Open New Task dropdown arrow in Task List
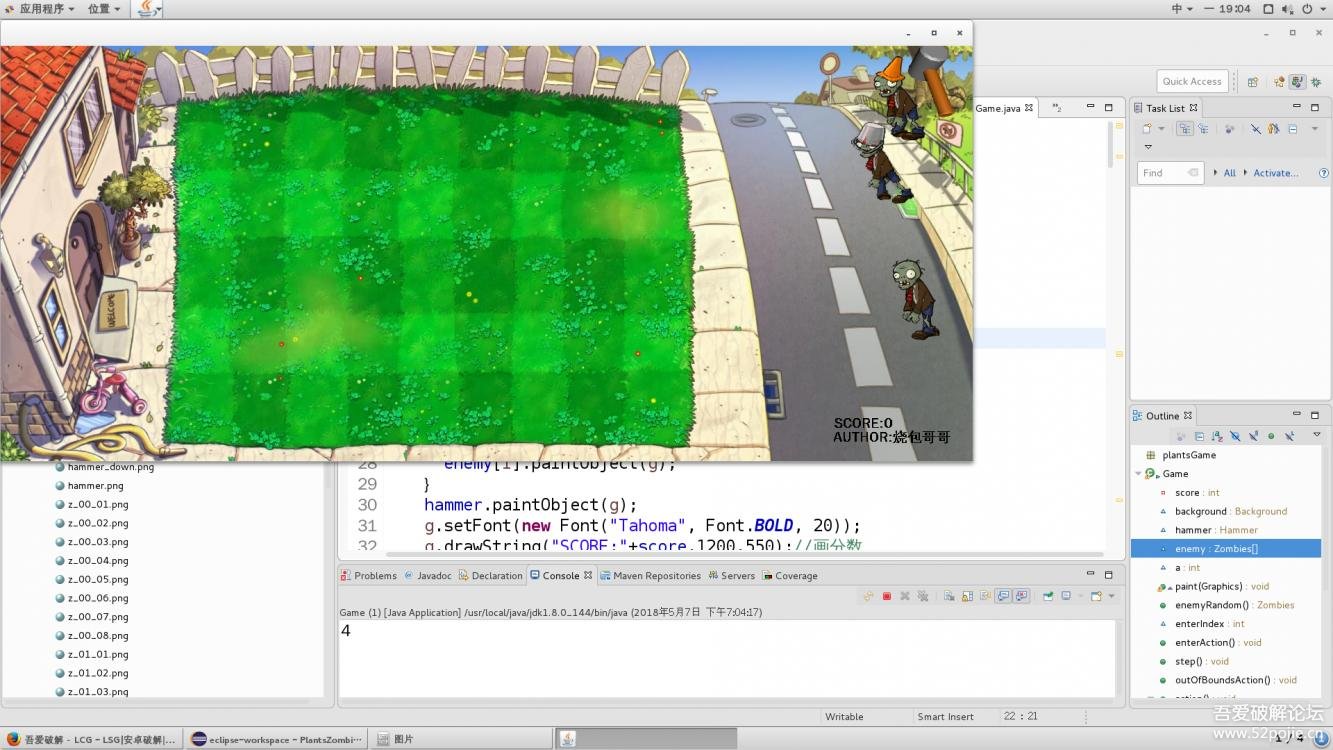The width and height of the screenshot is (1333, 750). pyautogui.click(x=1161, y=128)
